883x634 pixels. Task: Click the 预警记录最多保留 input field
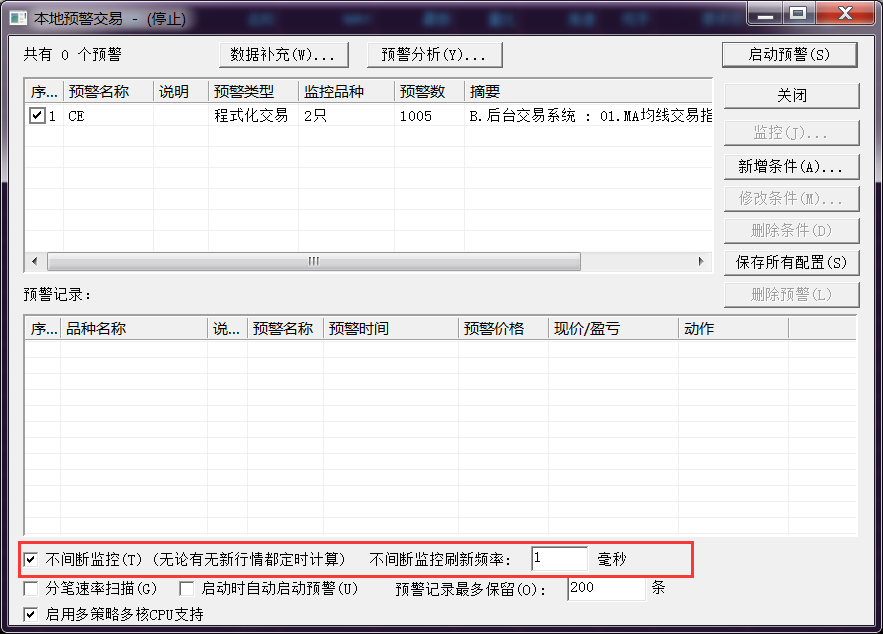tap(605, 588)
